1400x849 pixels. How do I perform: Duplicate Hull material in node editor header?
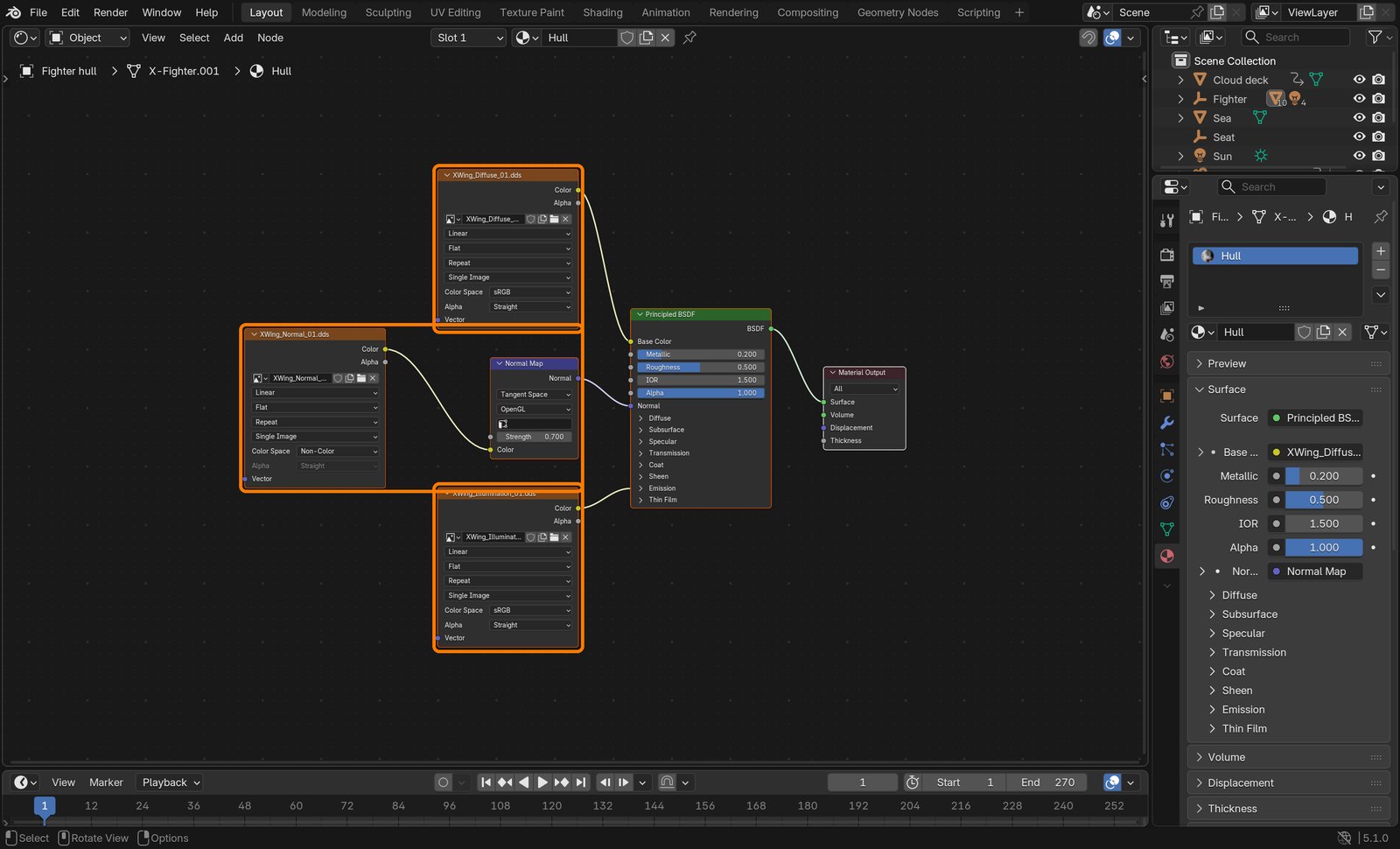[x=646, y=38]
